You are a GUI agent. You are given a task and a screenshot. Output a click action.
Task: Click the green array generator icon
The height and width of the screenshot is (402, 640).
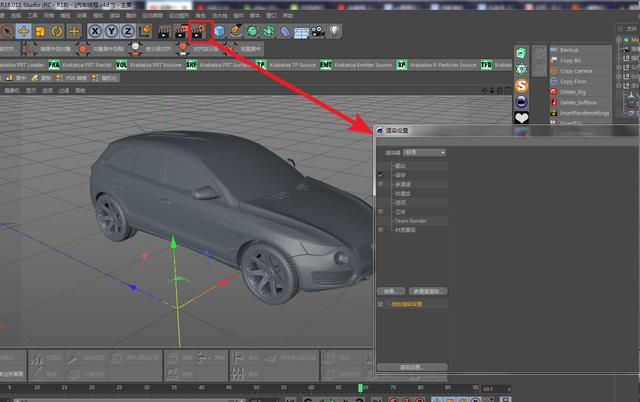click(x=269, y=31)
